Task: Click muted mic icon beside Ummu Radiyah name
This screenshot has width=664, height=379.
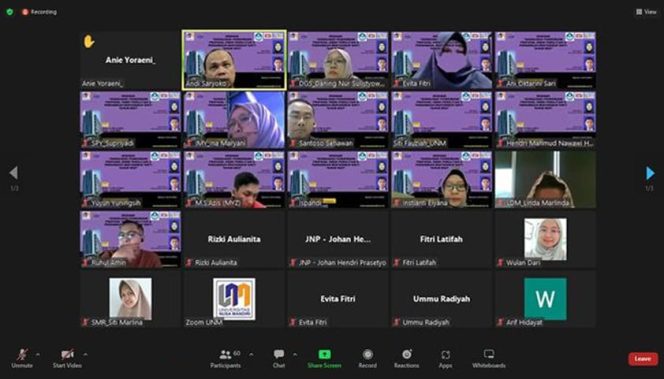Action: tap(397, 322)
